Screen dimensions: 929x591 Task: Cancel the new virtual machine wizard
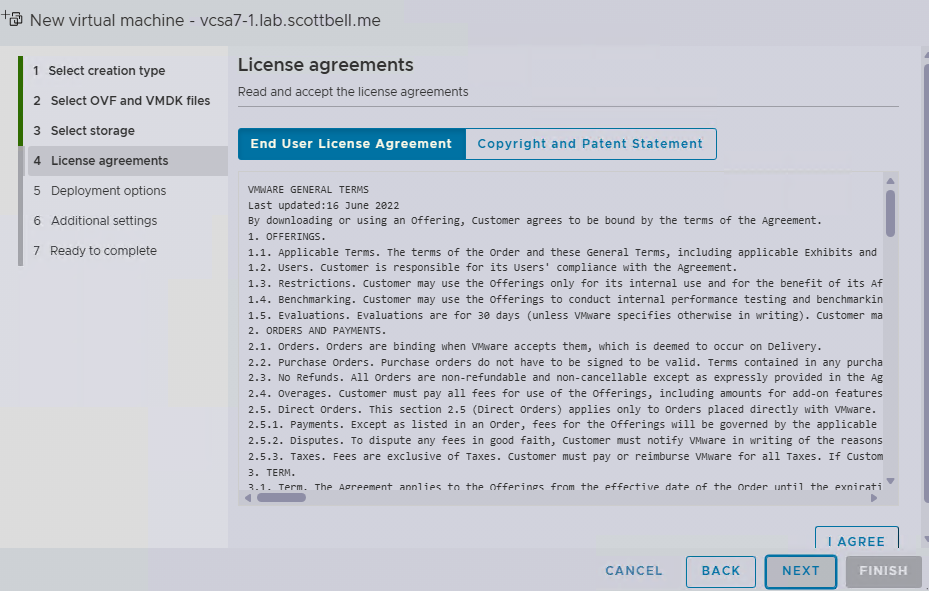[634, 571]
